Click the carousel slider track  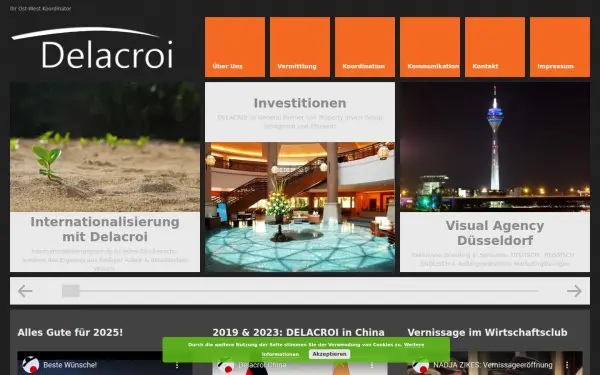[x=300, y=291]
